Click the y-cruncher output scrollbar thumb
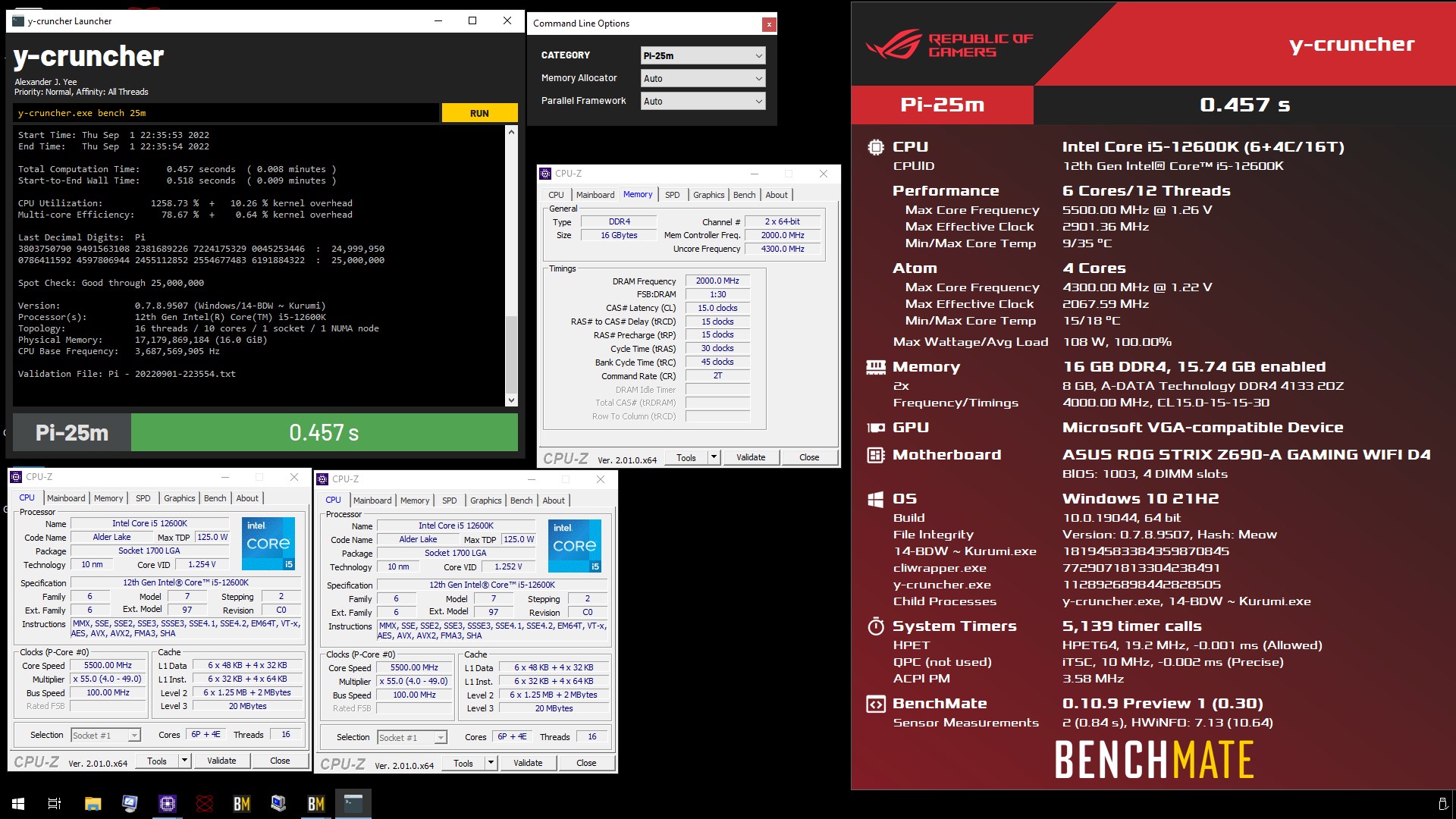Viewport: 1456px width, 819px height. point(511,353)
